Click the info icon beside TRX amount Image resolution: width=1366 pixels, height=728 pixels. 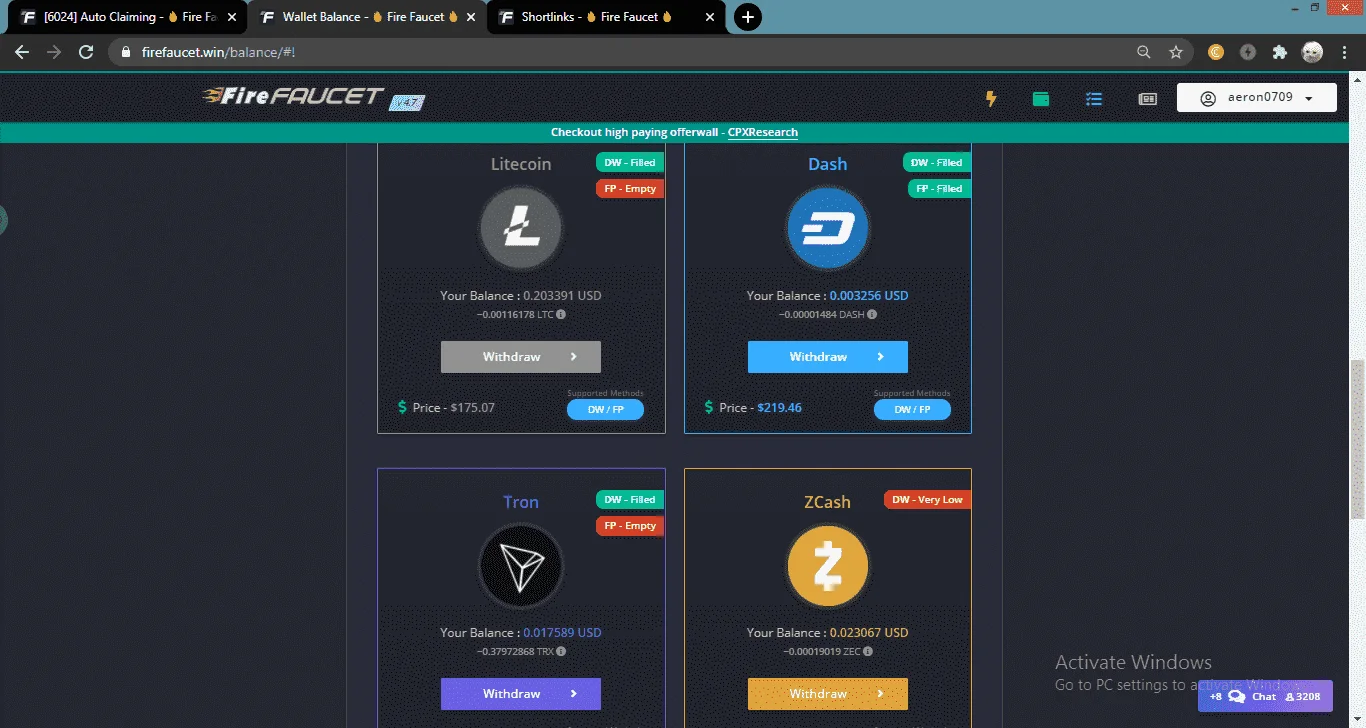560,651
